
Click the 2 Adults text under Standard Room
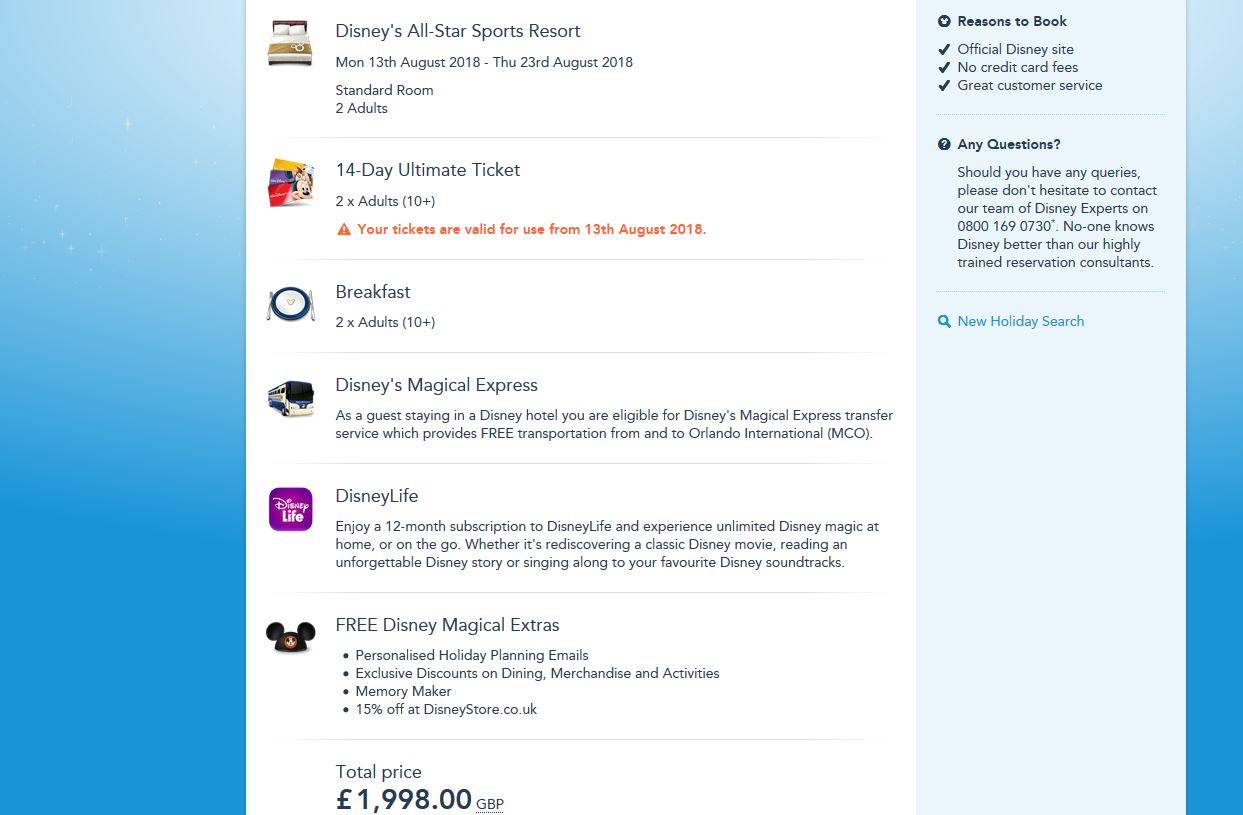(361, 108)
